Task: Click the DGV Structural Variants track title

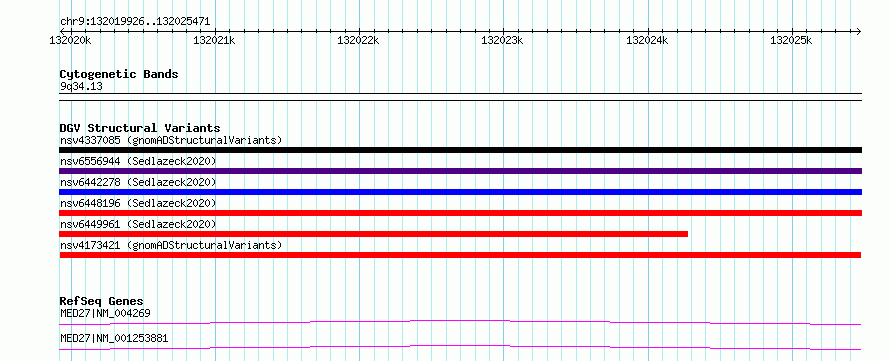Action: [x=140, y=128]
